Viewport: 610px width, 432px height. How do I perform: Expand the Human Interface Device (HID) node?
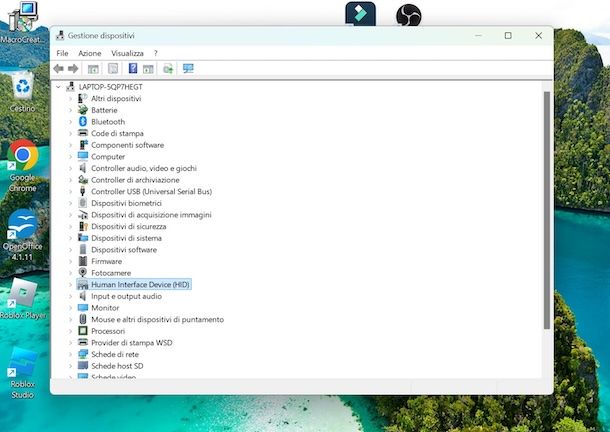(70, 284)
